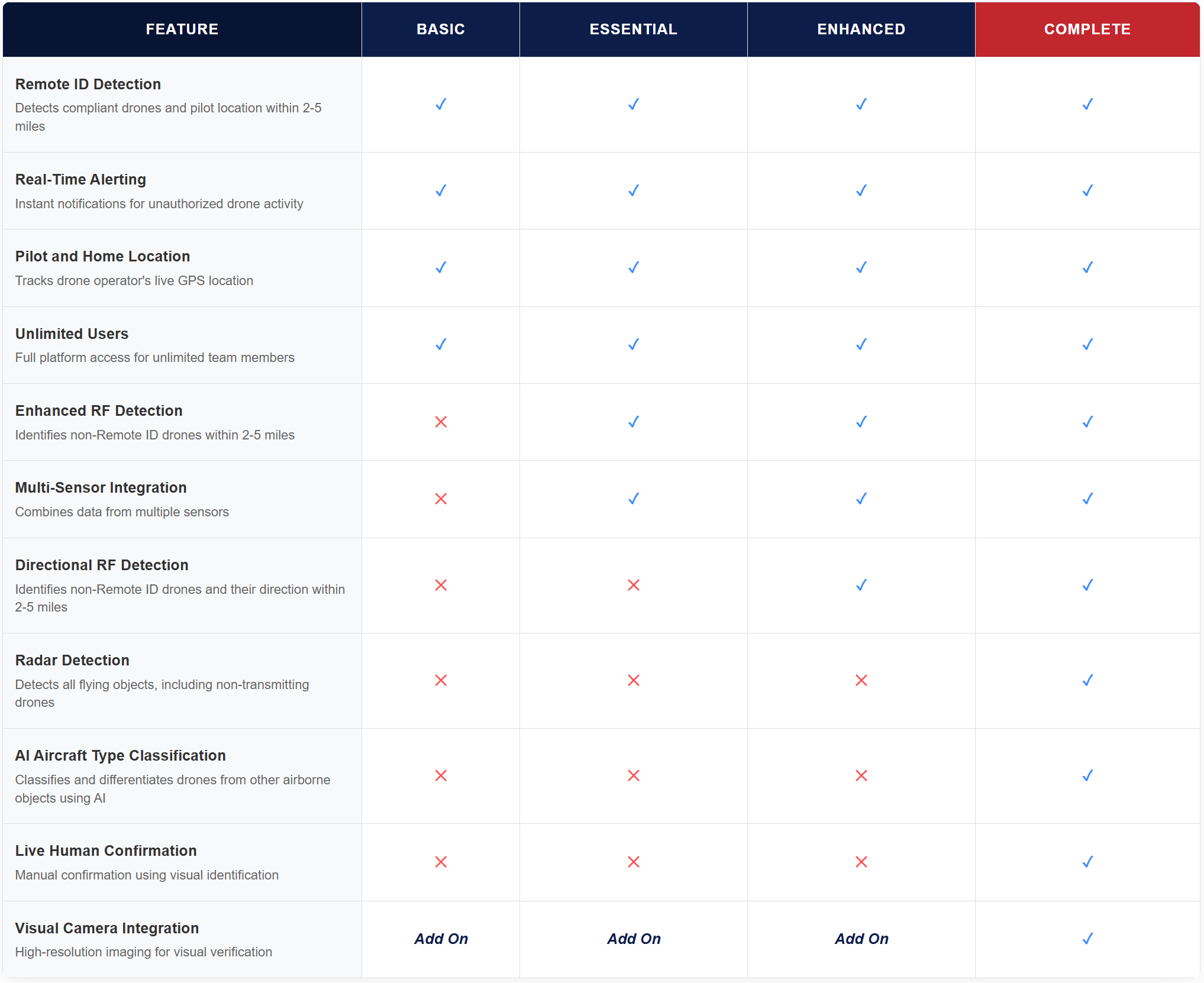Click the FEATURE column header
Image resolution: width=1204 pixels, height=983 pixels.
(182, 29)
